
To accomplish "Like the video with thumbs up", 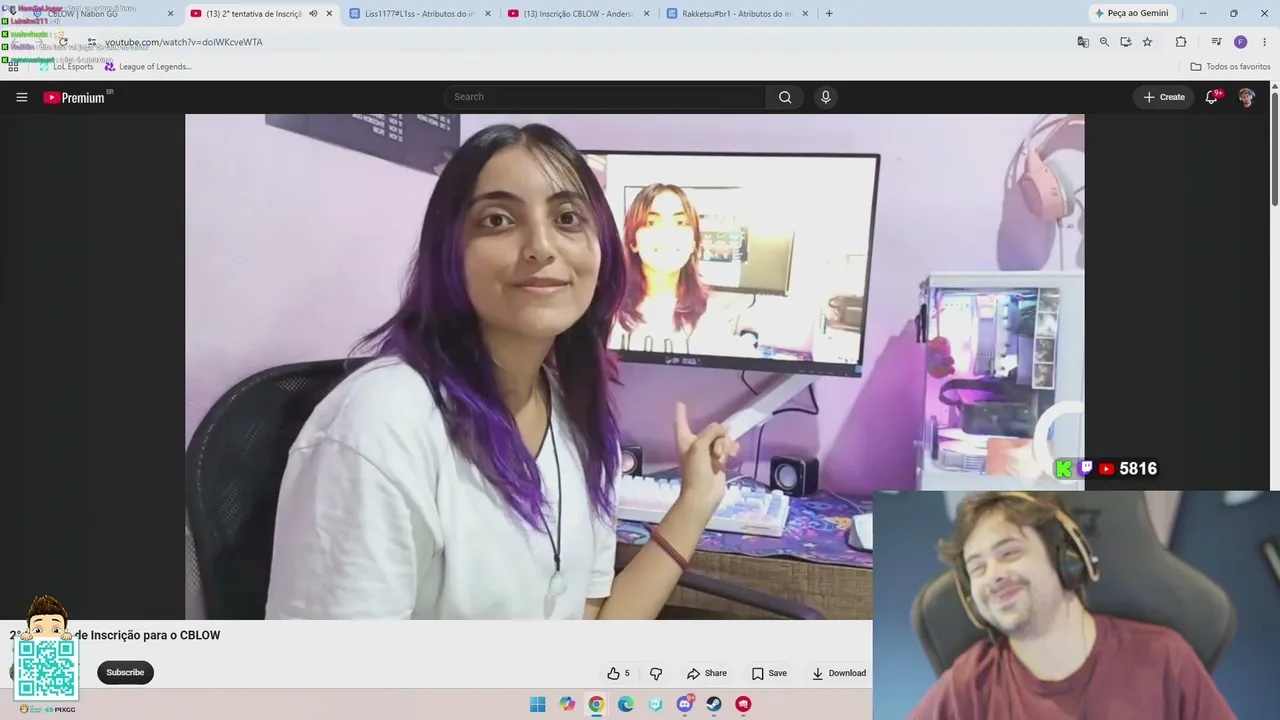I will click(618, 673).
